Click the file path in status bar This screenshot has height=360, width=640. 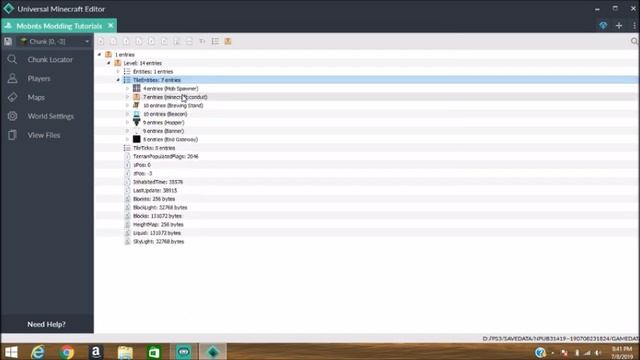[x=561, y=338]
